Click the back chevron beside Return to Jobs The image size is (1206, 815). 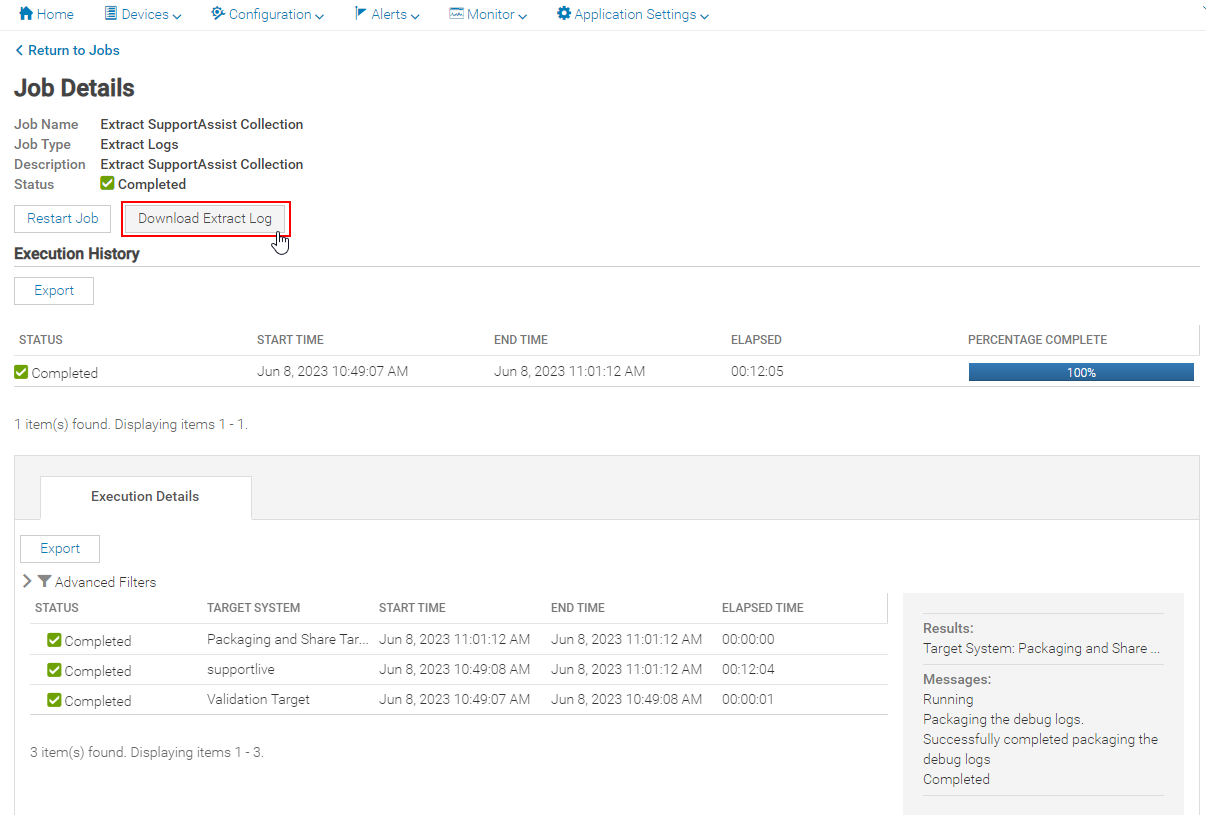coord(17,49)
